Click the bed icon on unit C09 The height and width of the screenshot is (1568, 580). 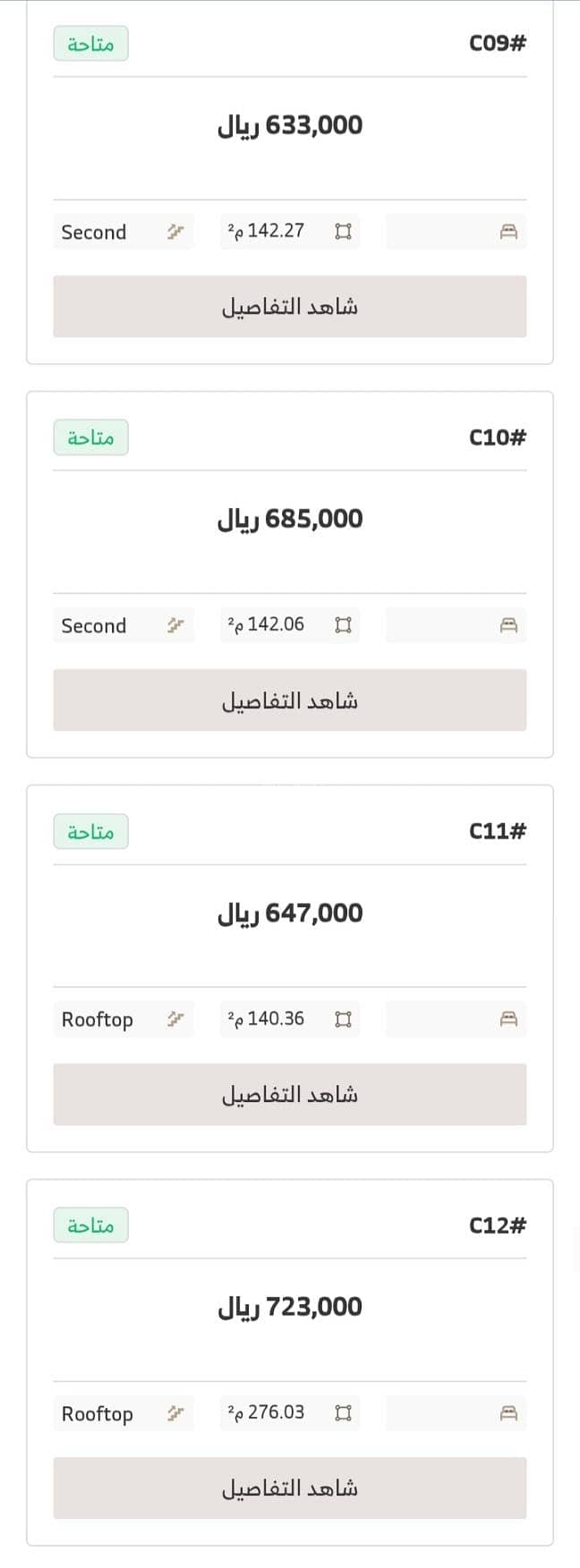(x=508, y=232)
